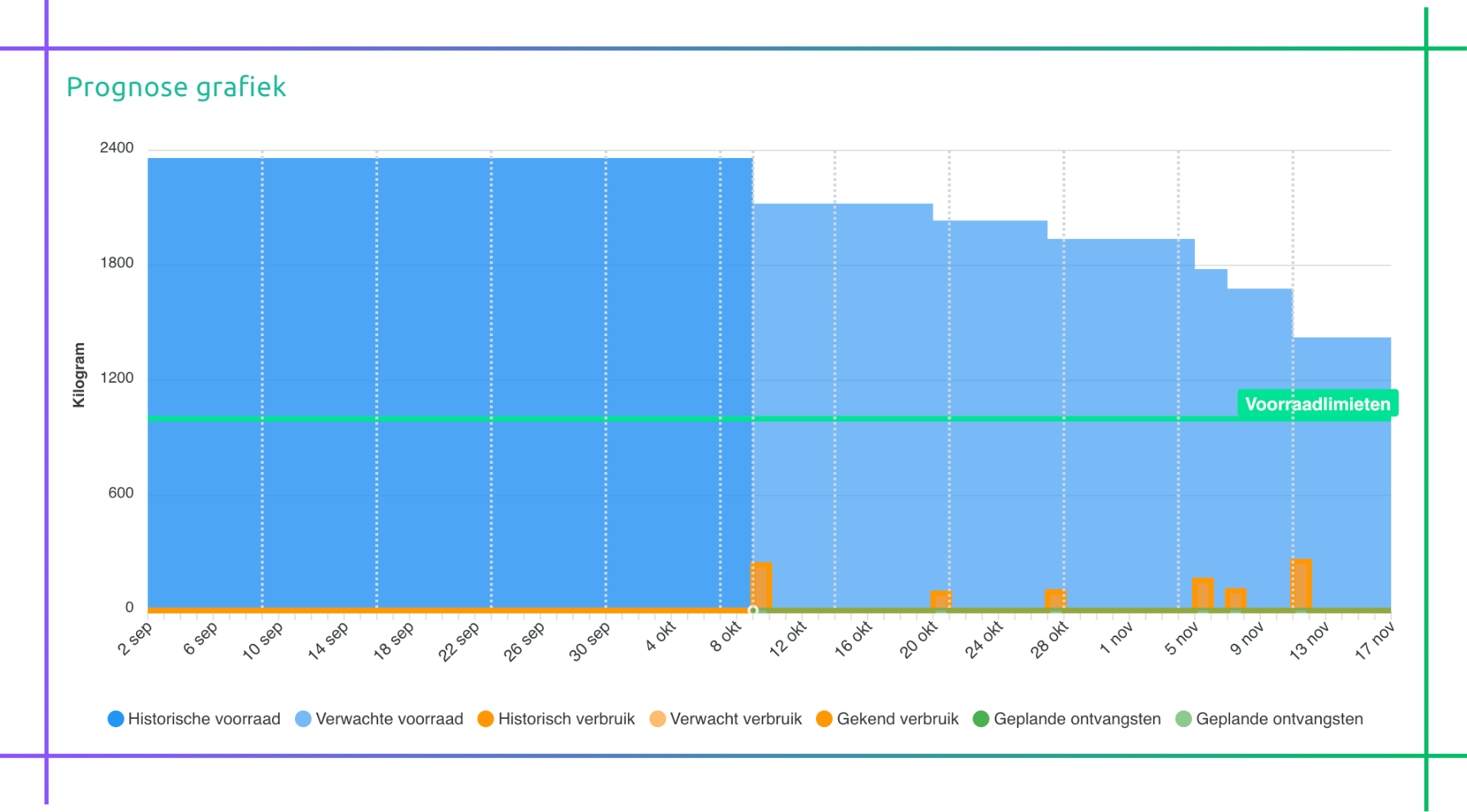This screenshot has height=812, width=1467.
Task: Click the 12 okt axis label
Action: [x=788, y=639]
